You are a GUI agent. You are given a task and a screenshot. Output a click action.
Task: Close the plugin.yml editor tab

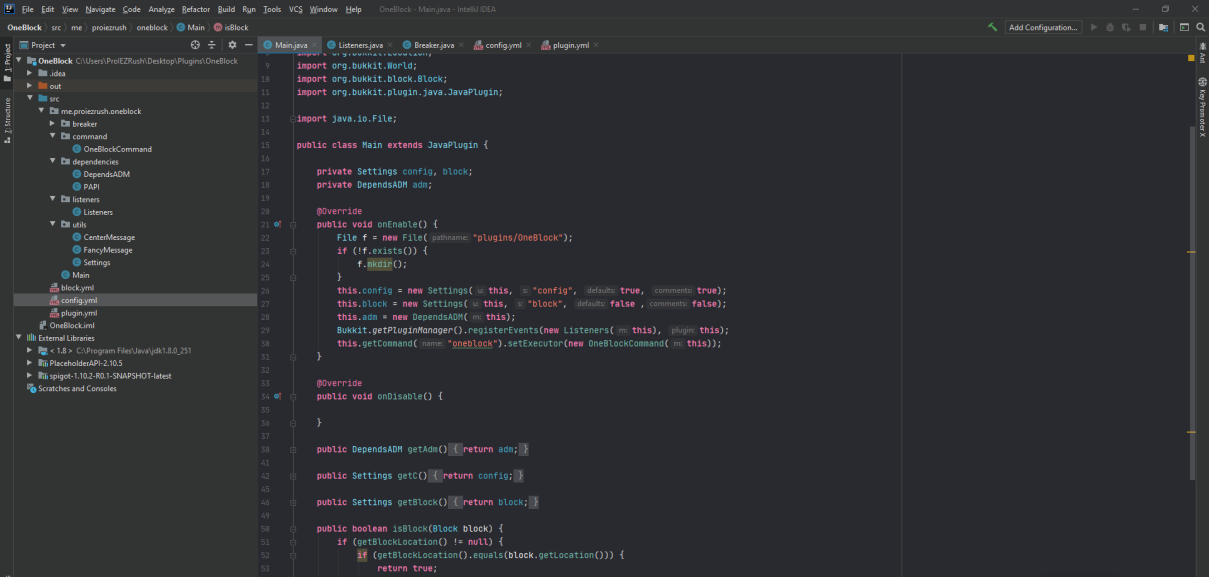[x=596, y=45]
